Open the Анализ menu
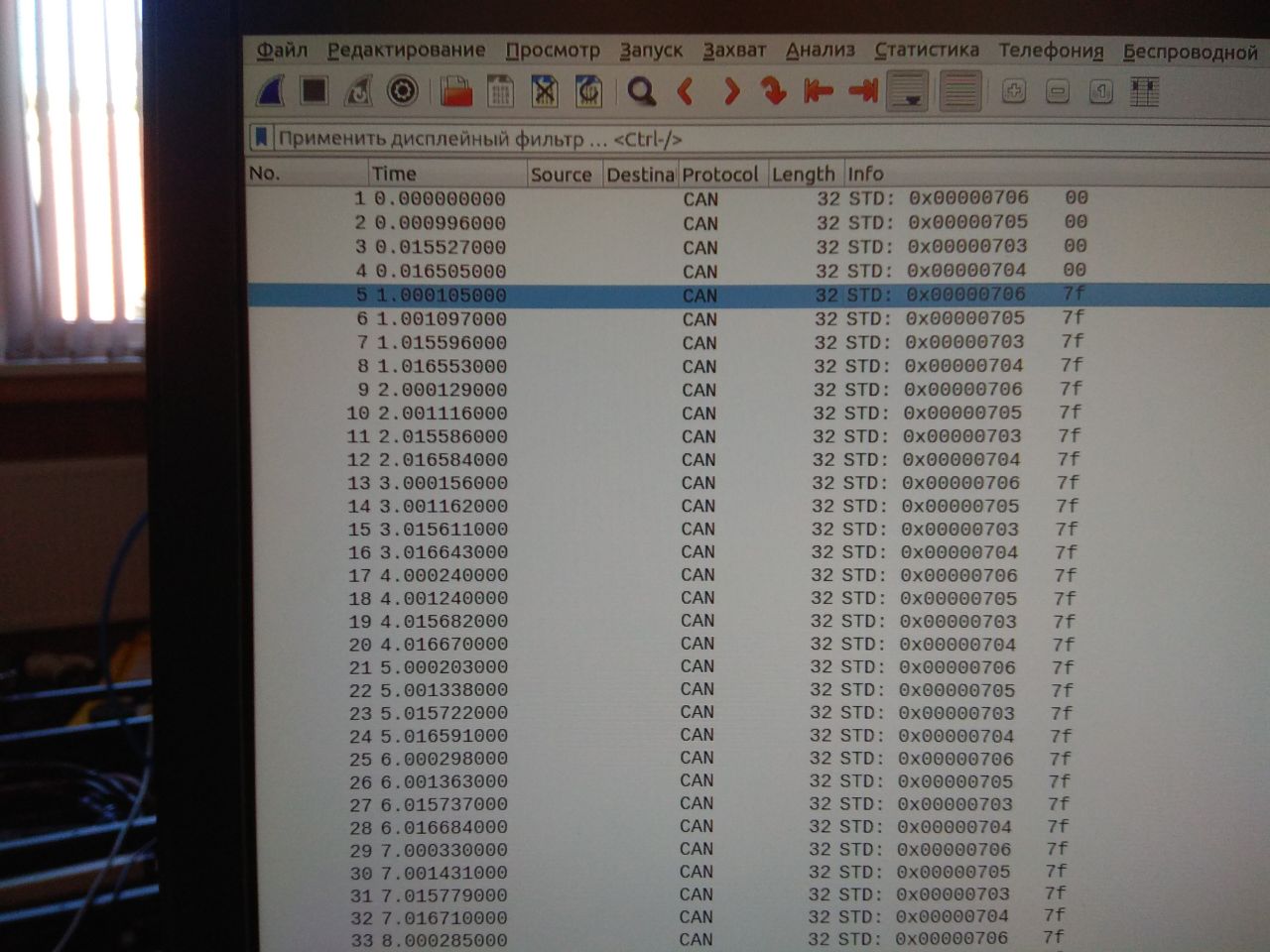The width and height of the screenshot is (1270, 952). [x=820, y=50]
